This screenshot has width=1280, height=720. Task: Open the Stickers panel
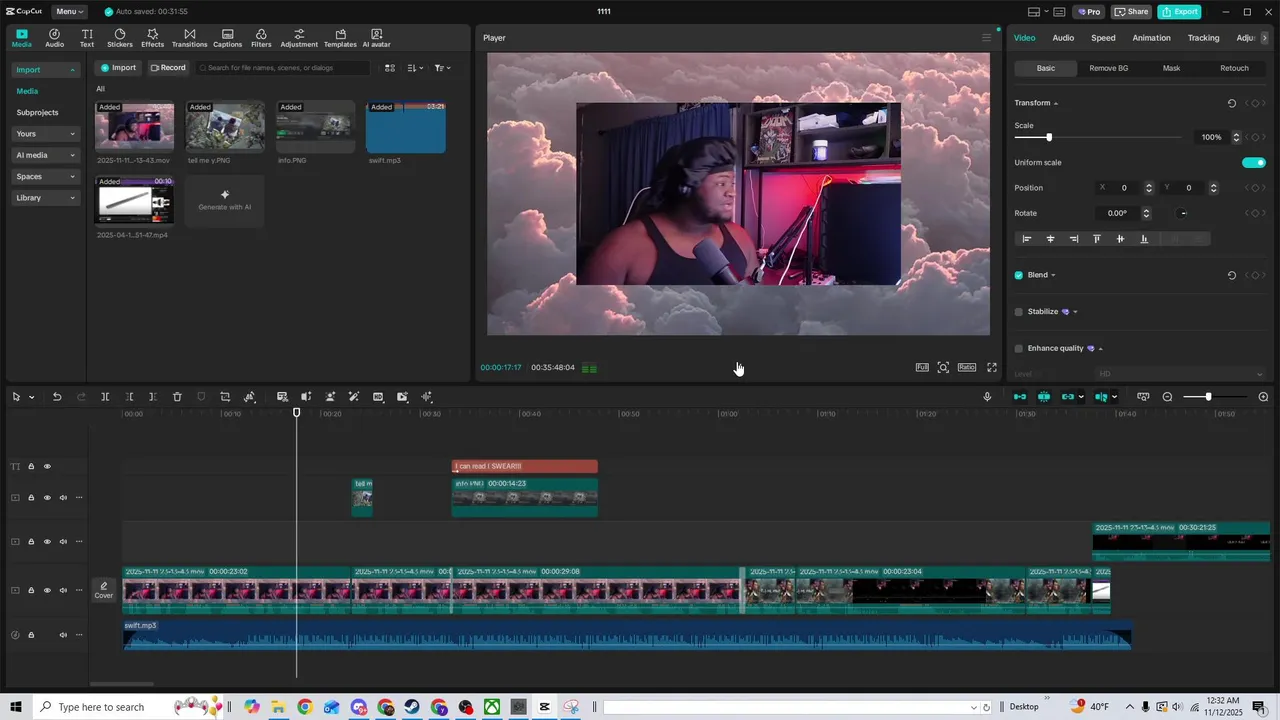(119, 38)
